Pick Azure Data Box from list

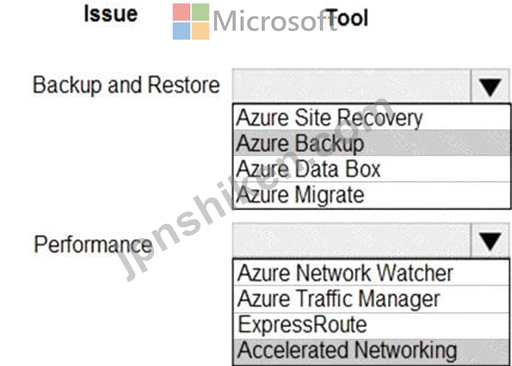click(x=372, y=169)
